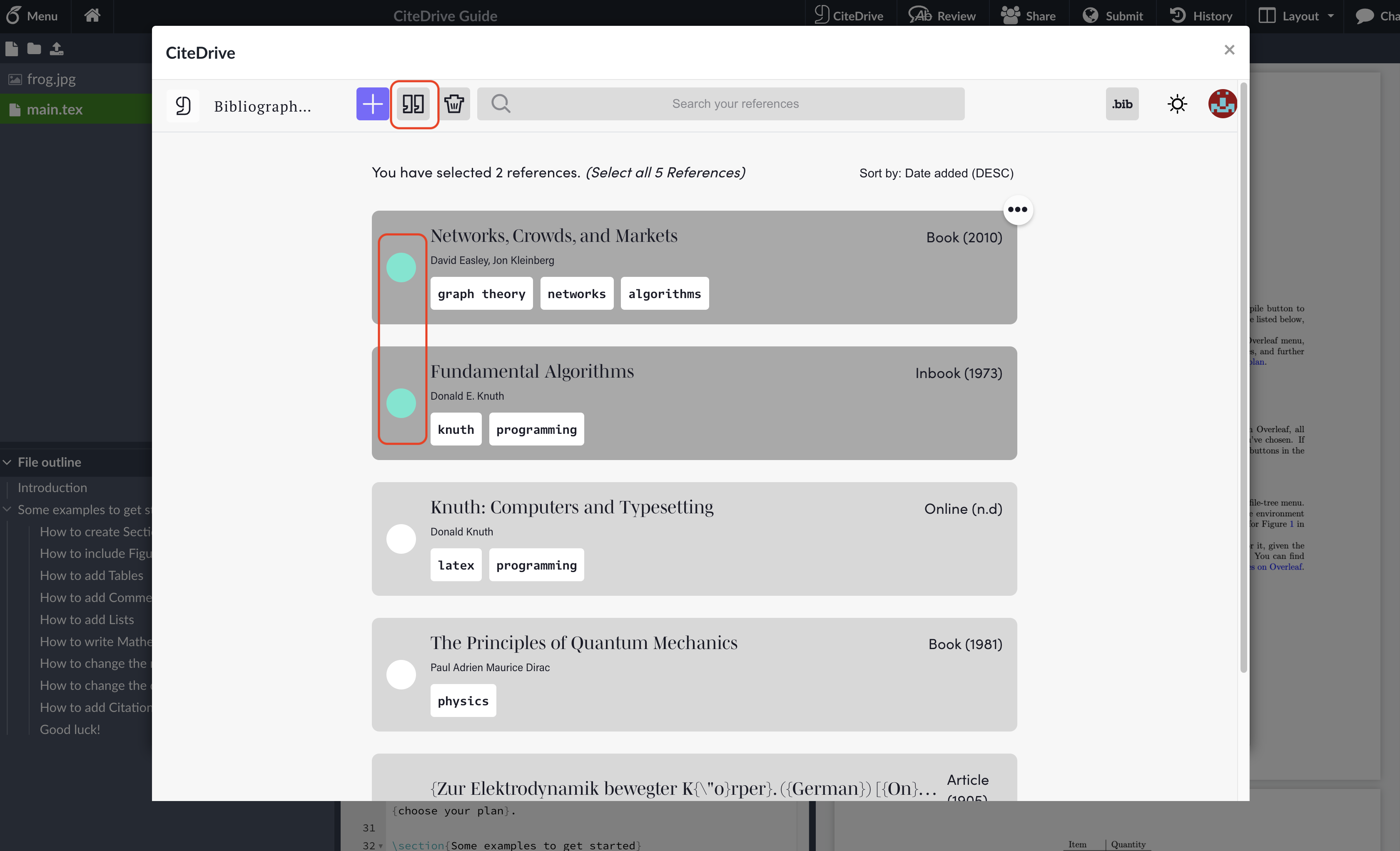Image resolution: width=1400 pixels, height=851 pixels.
Task: Open the .bib view button
Action: click(1122, 103)
